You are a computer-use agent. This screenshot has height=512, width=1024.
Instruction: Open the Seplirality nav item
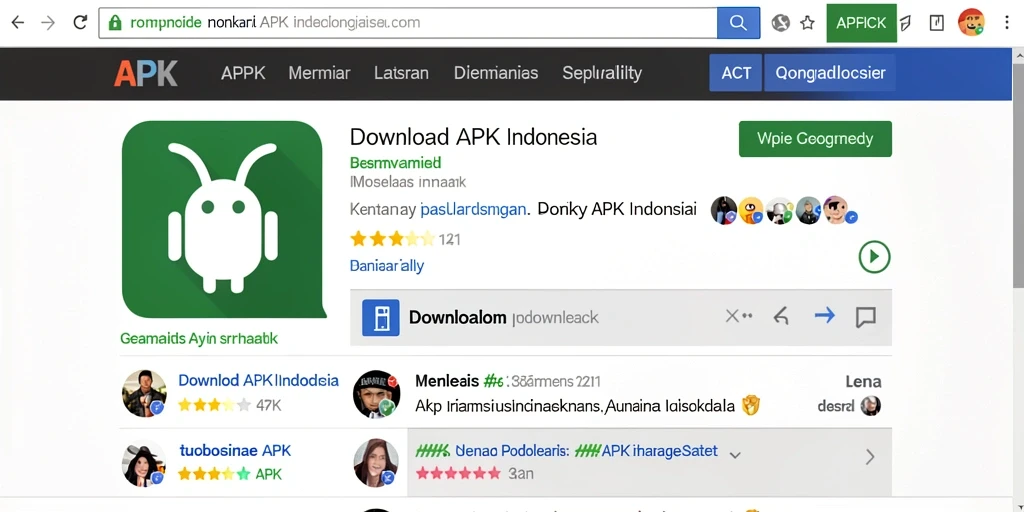(601, 73)
